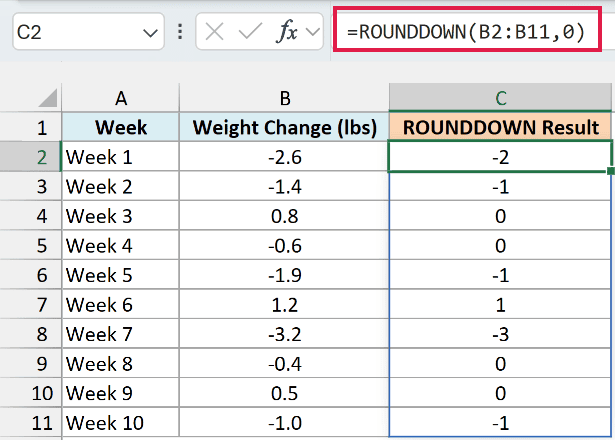Select the Week 1 cell
615x440 pixels.
[120, 156]
